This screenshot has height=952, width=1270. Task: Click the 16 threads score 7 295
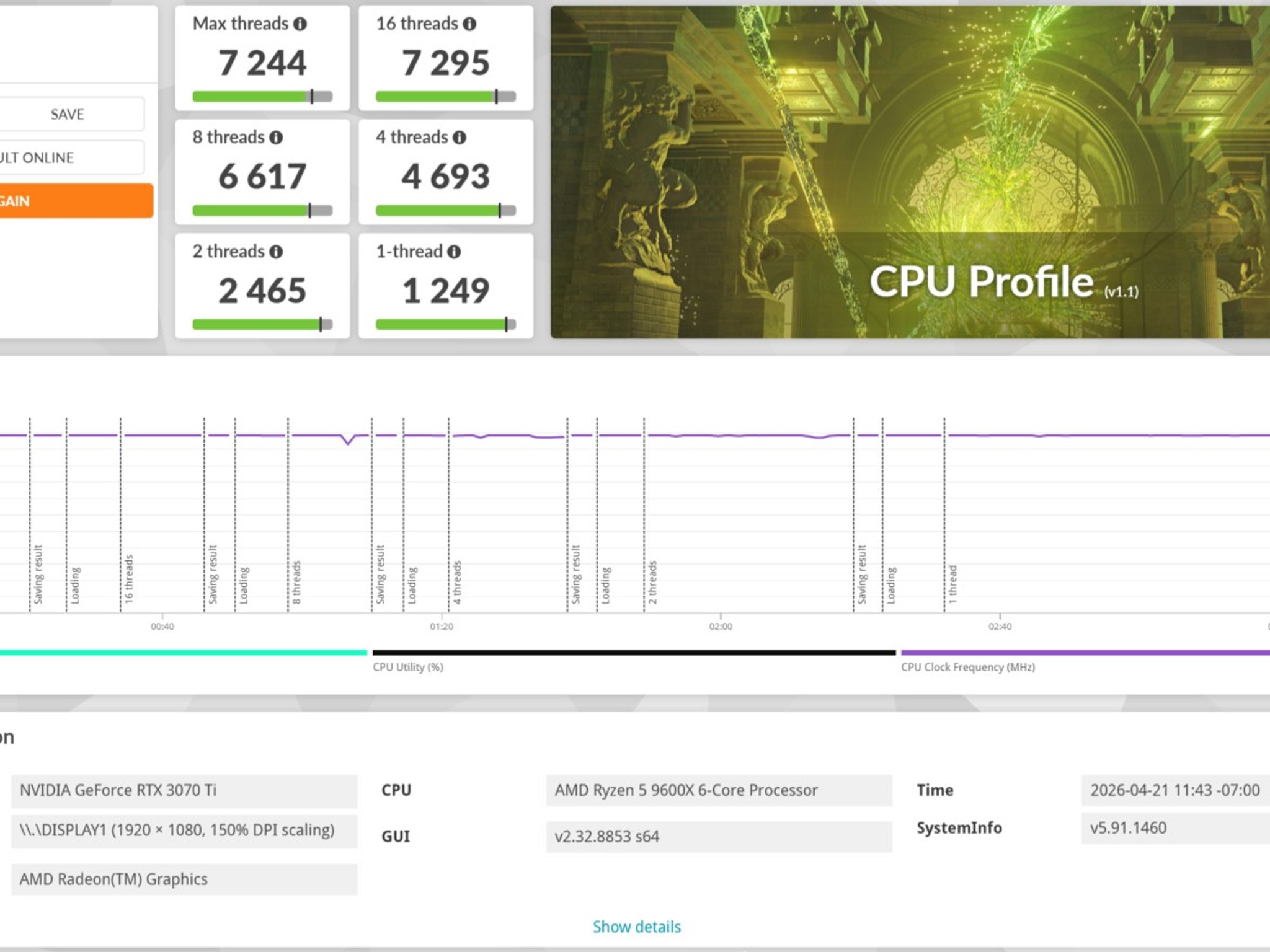pyautogui.click(x=446, y=63)
